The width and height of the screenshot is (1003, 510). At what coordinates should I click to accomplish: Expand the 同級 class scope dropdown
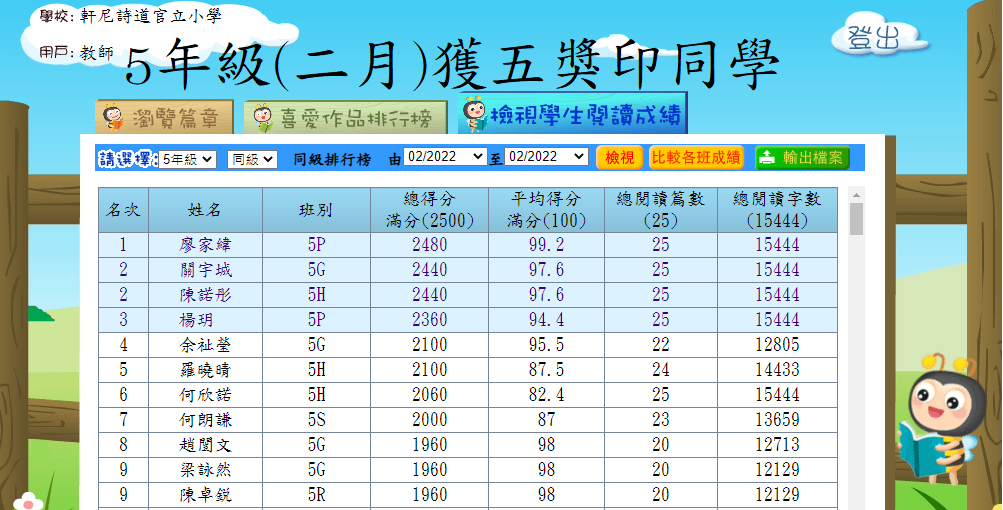(x=252, y=159)
